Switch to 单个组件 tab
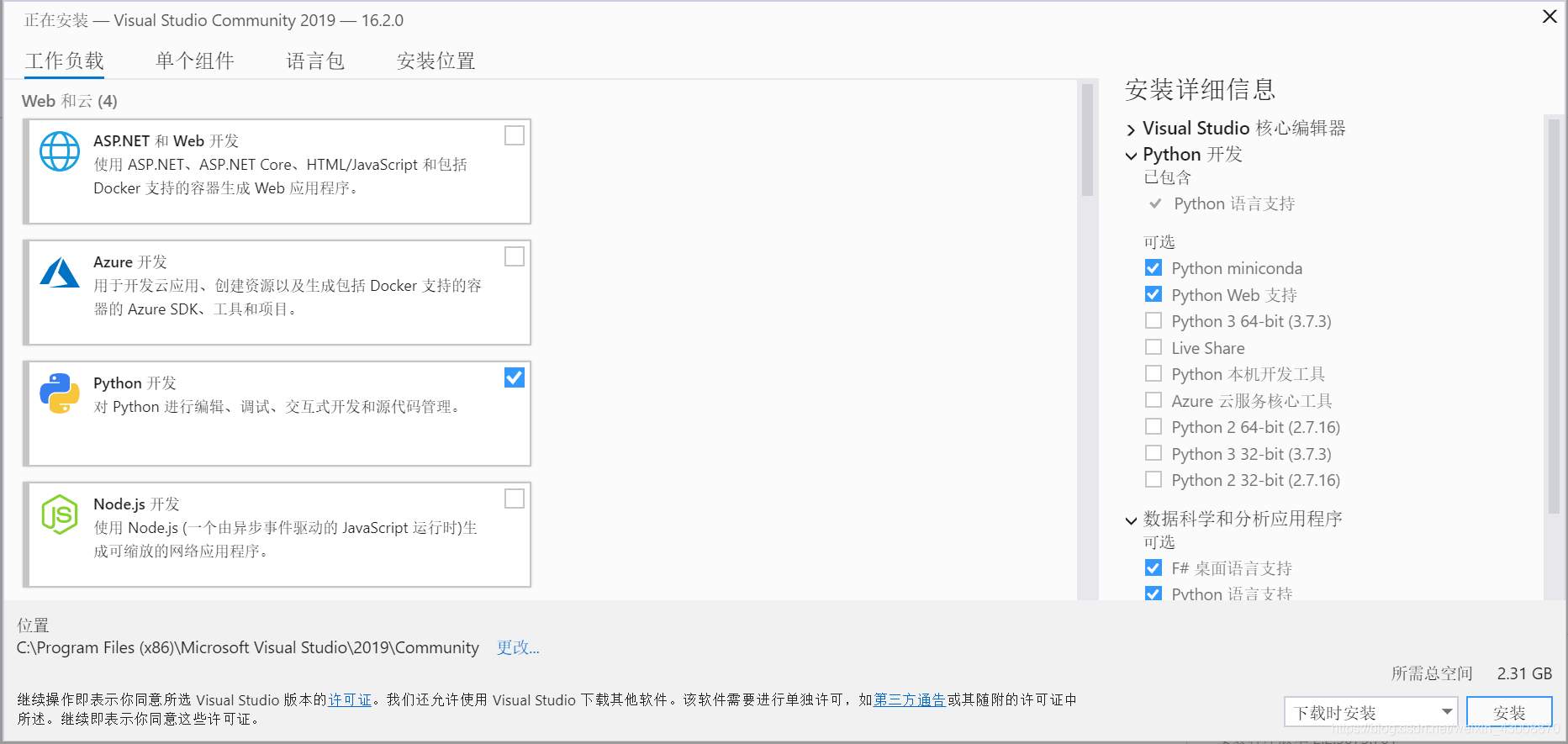Viewport: 1568px width, 744px height. pyautogui.click(x=195, y=61)
